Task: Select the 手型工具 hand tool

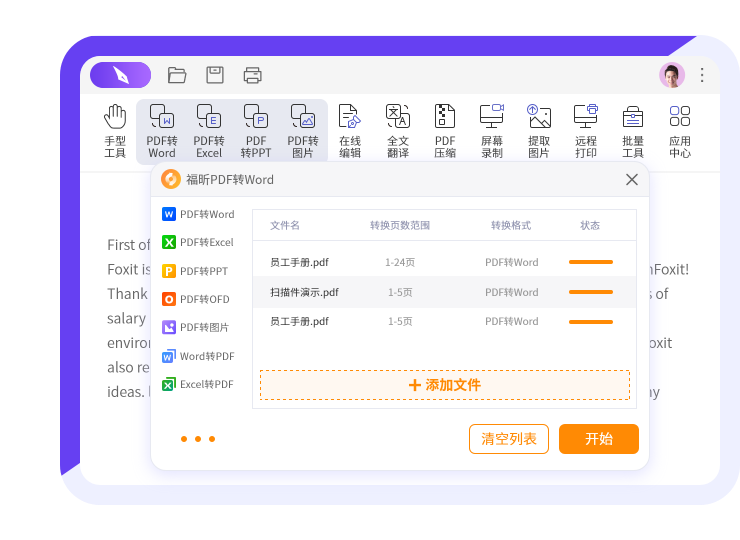Action: pyautogui.click(x=115, y=131)
